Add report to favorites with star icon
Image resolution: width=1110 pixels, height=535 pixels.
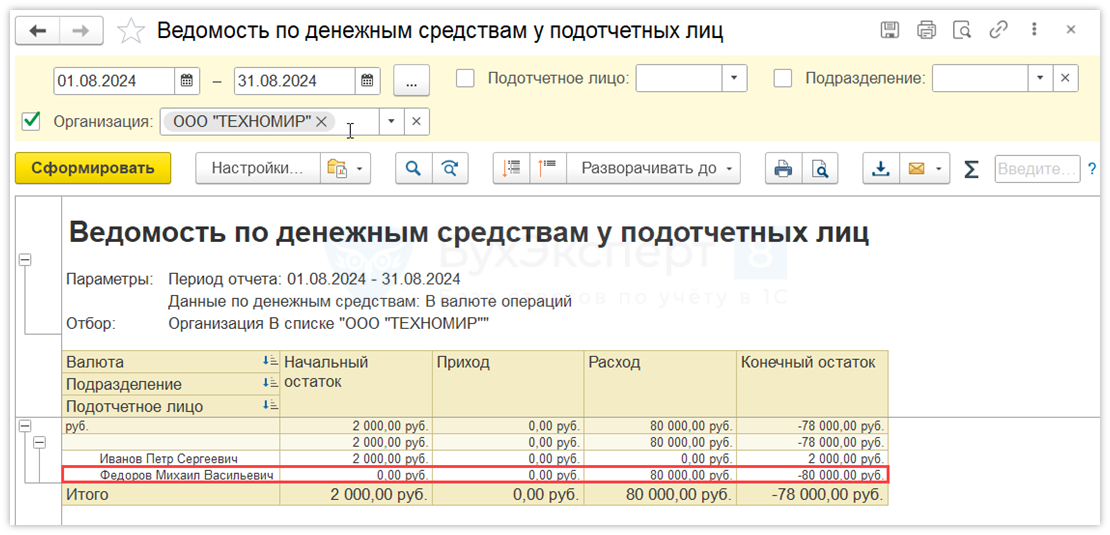click(131, 31)
